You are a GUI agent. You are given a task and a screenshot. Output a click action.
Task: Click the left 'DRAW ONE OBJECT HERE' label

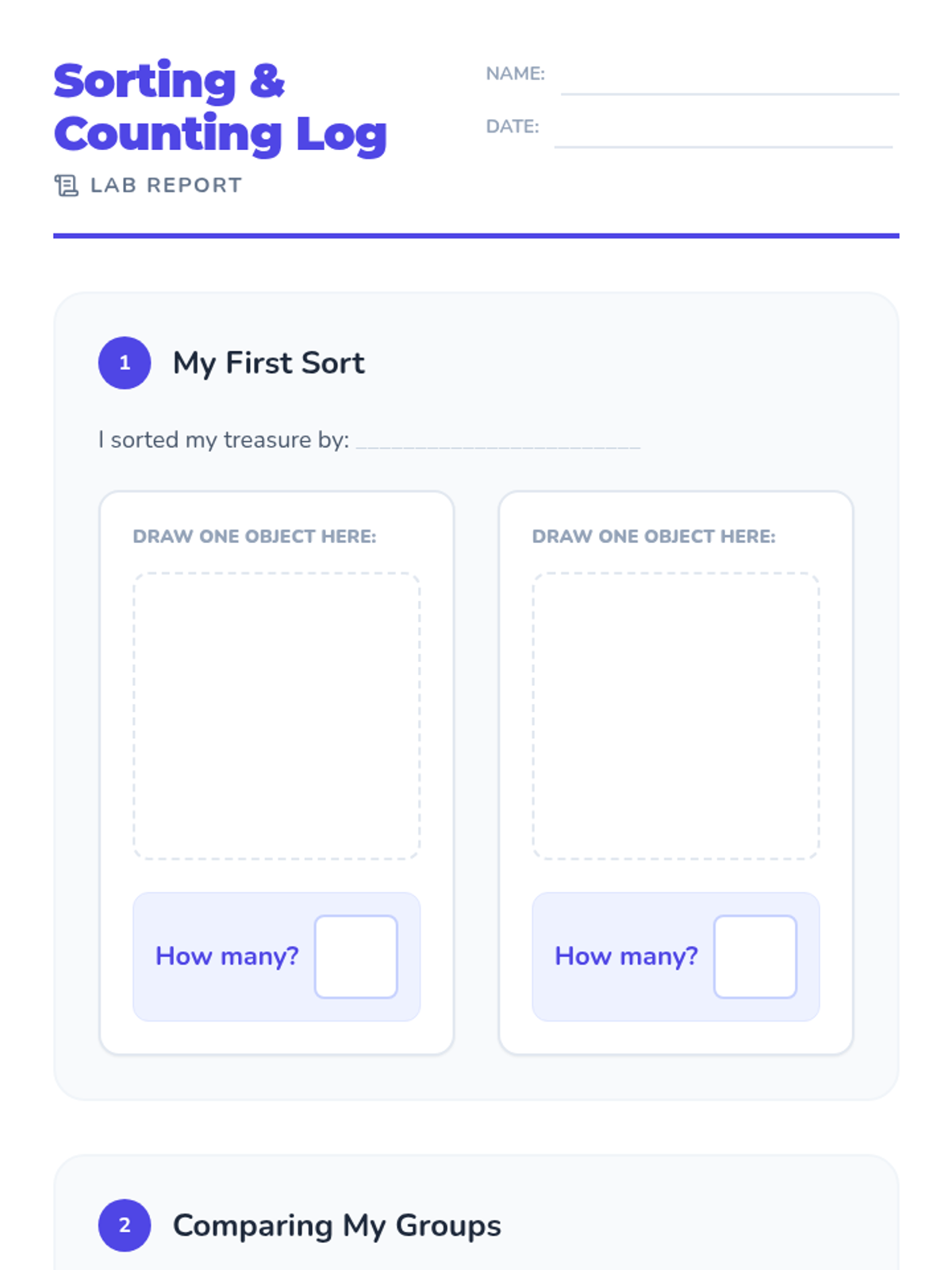254,537
